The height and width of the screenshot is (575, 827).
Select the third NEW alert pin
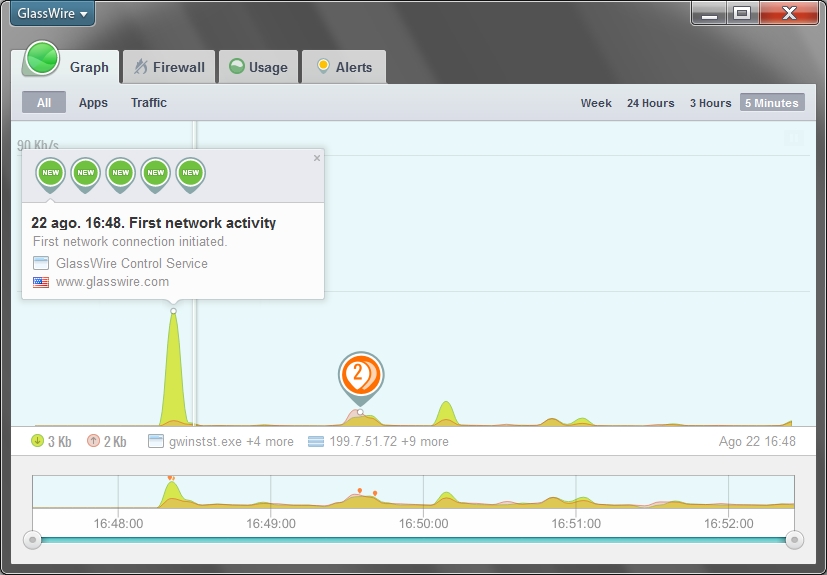point(121,175)
